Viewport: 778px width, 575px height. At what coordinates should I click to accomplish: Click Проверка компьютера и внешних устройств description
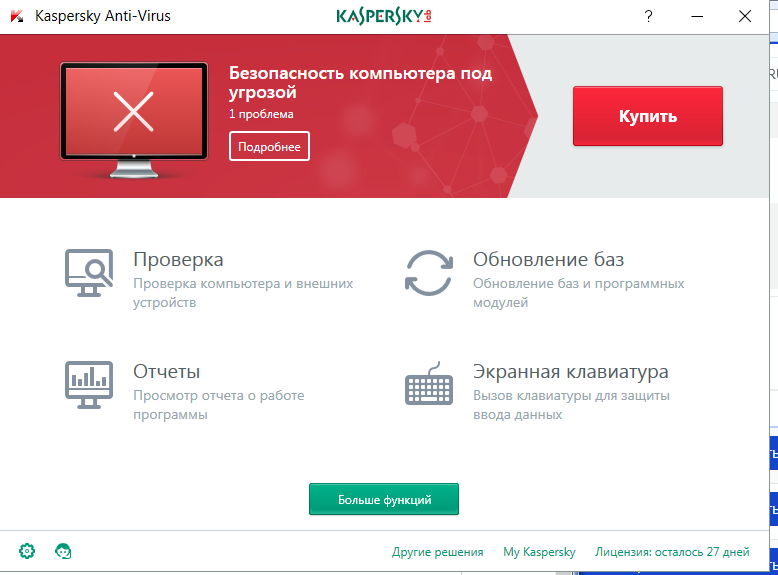click(x=243, y=293)
